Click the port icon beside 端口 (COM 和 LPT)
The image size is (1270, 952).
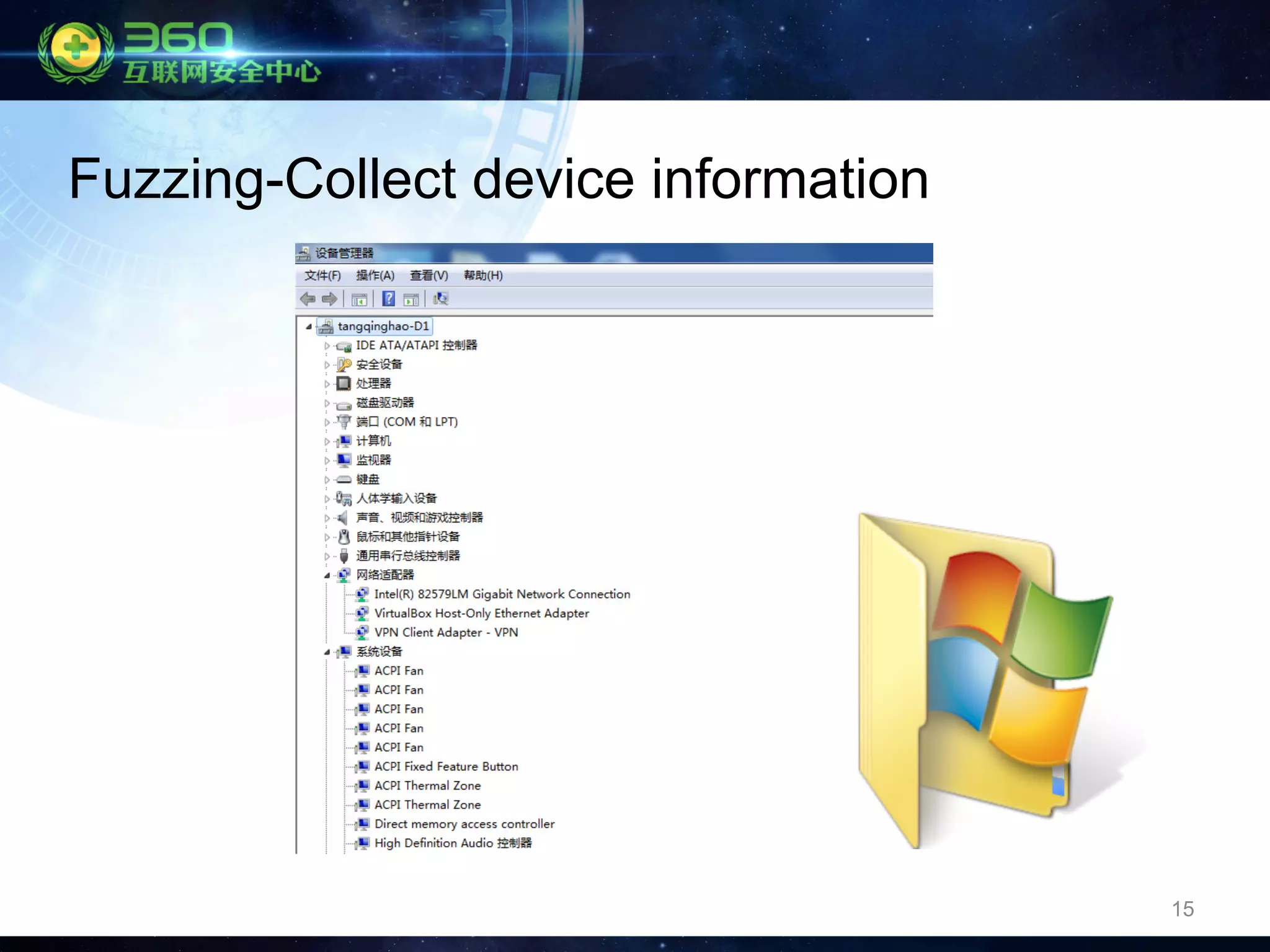coord(344,422)
